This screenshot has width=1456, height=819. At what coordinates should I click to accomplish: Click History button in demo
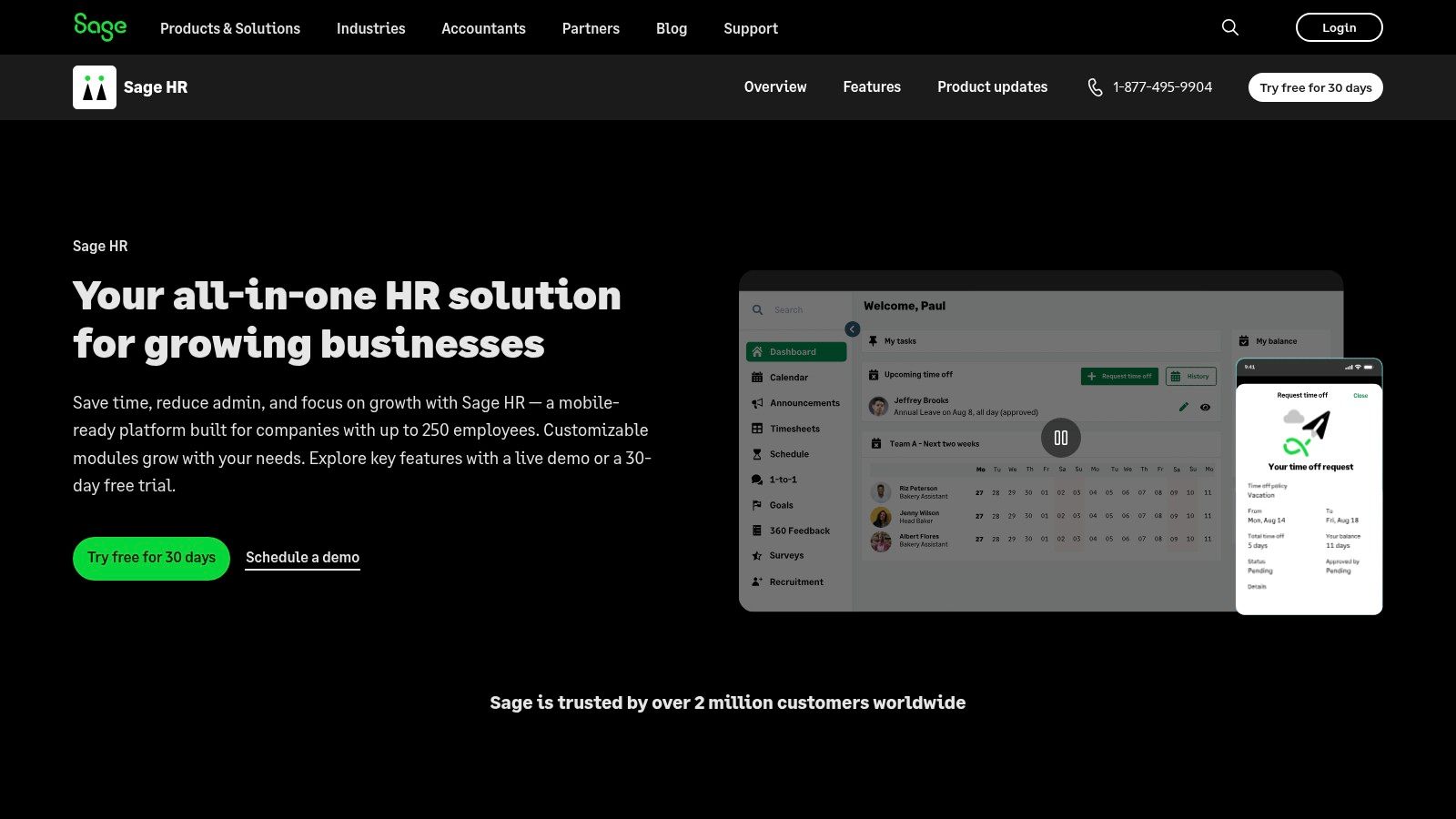click(1191, 376)
